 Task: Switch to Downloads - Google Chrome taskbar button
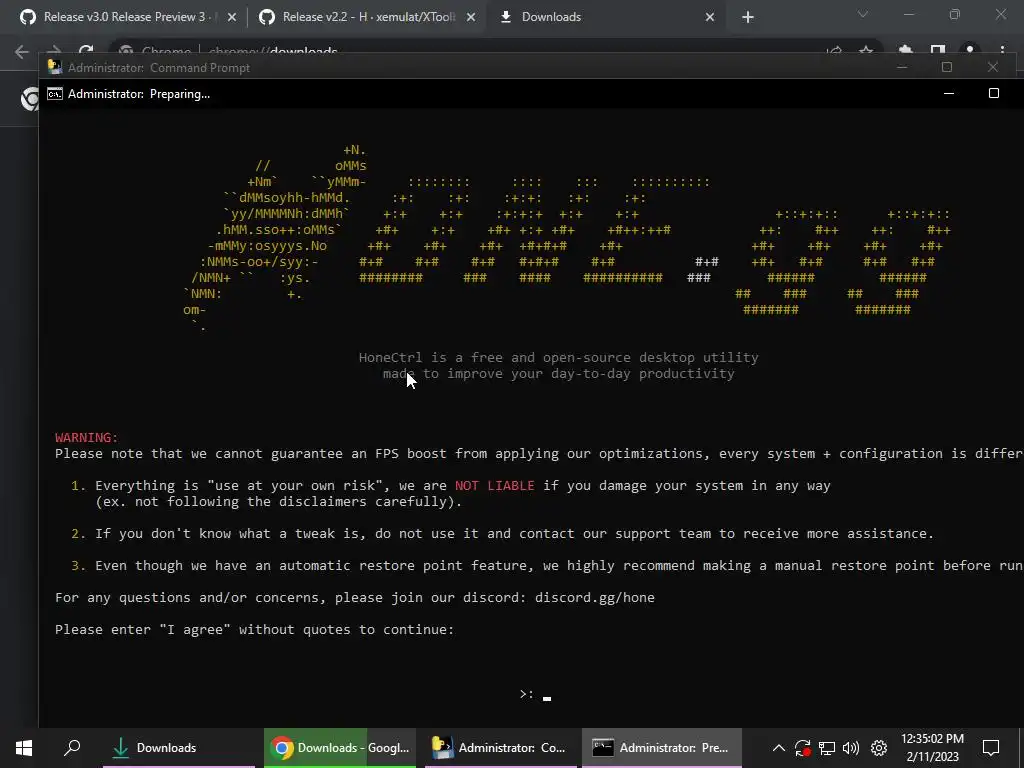click(340, 748)
